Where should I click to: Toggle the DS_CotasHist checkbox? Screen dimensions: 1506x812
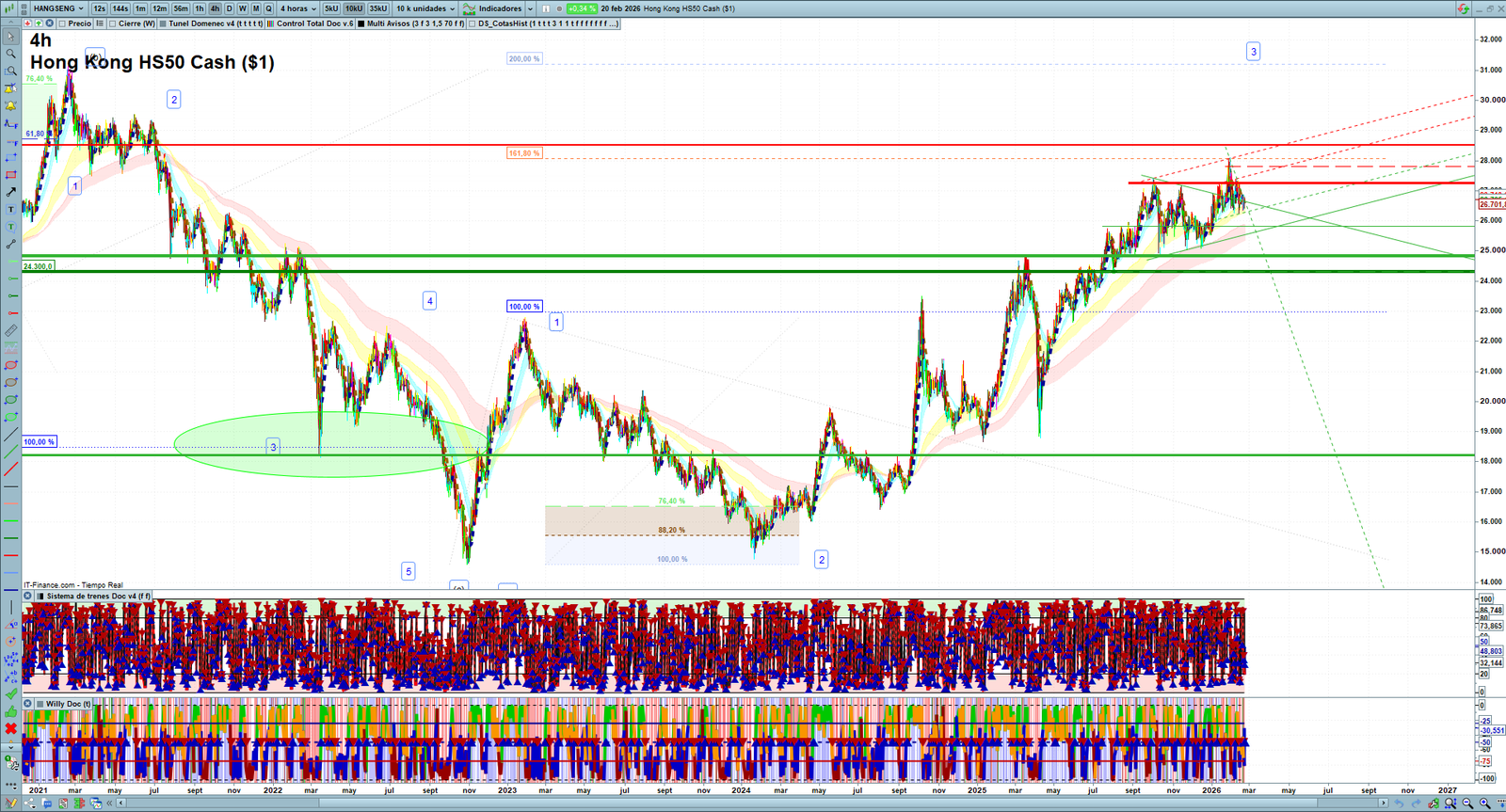click(473, 24)
